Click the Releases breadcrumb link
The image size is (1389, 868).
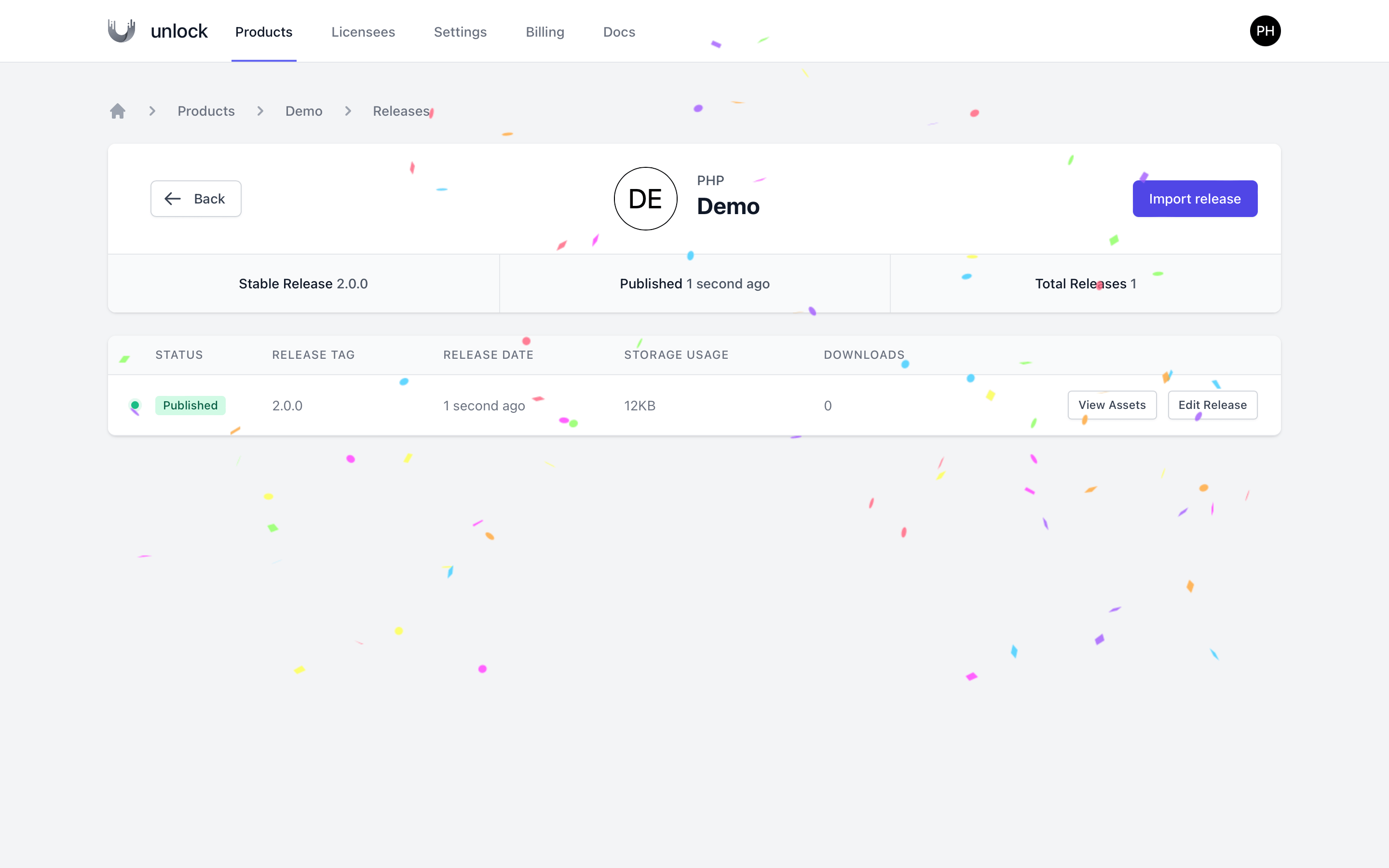pos(401,111)
